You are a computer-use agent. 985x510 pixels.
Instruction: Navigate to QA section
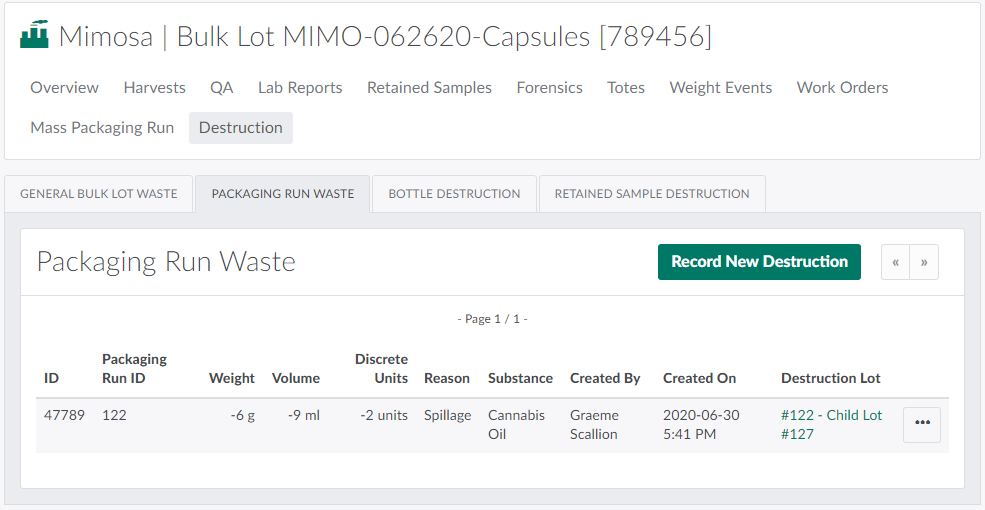point(221,88)
